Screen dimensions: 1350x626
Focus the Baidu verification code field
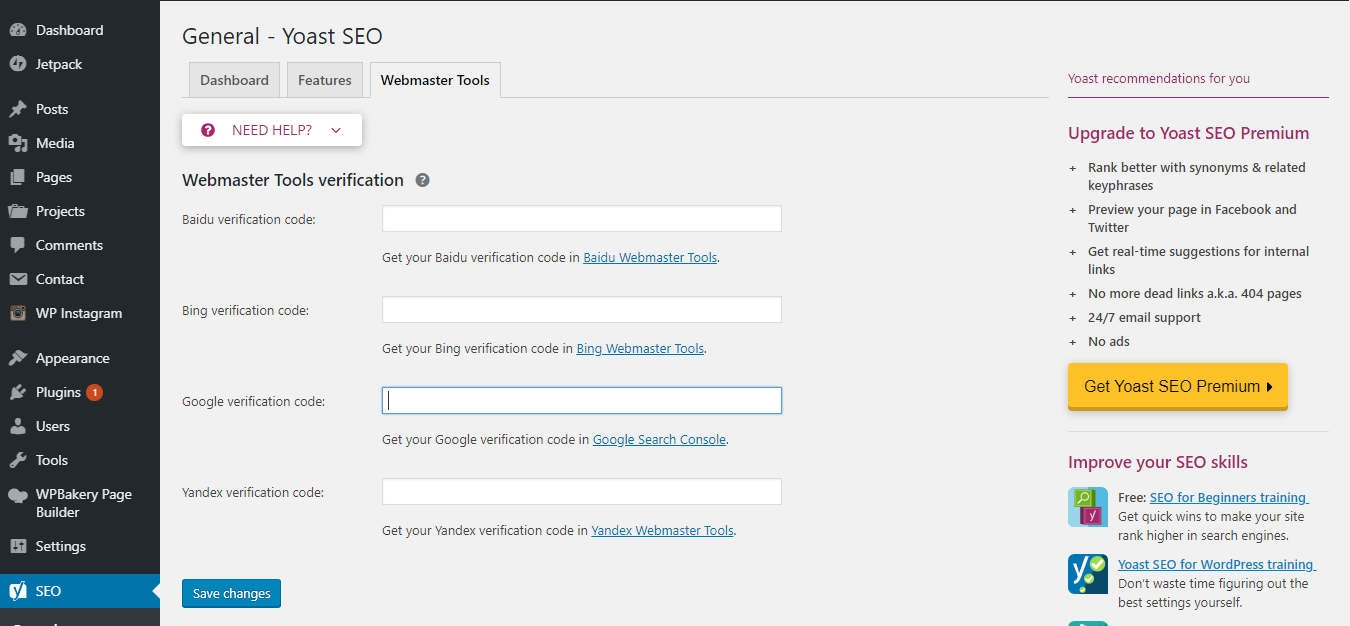coord(582,219)
